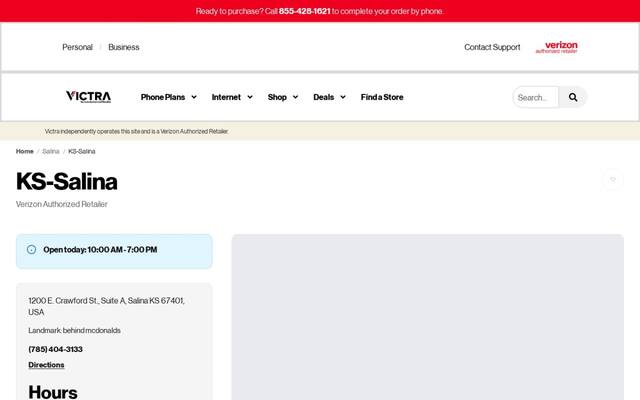The width and height of the screenshot is (640, 400).
Task: Click the Hours heading
Action: click(53, 392)
